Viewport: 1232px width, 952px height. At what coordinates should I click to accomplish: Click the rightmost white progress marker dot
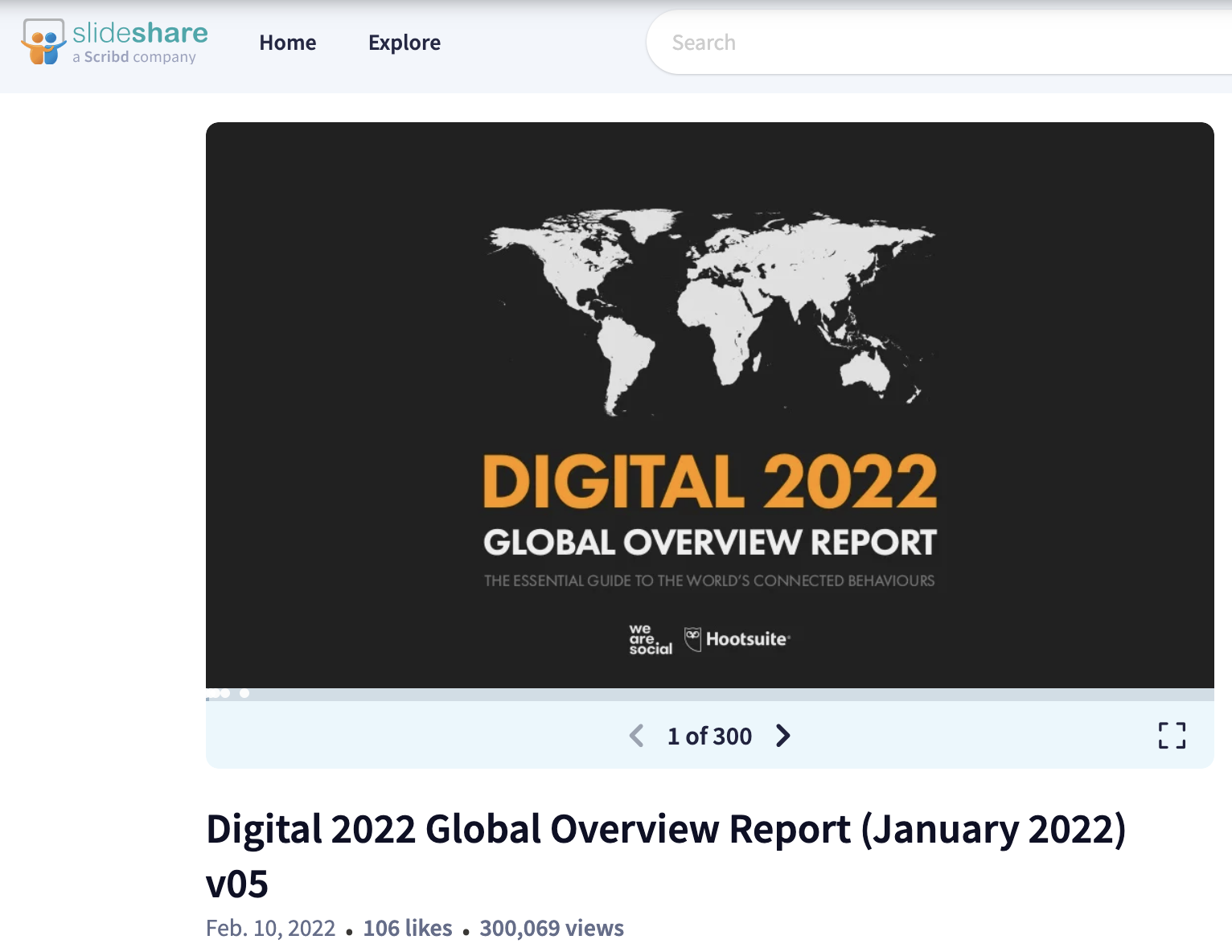[x=244, y=693]
